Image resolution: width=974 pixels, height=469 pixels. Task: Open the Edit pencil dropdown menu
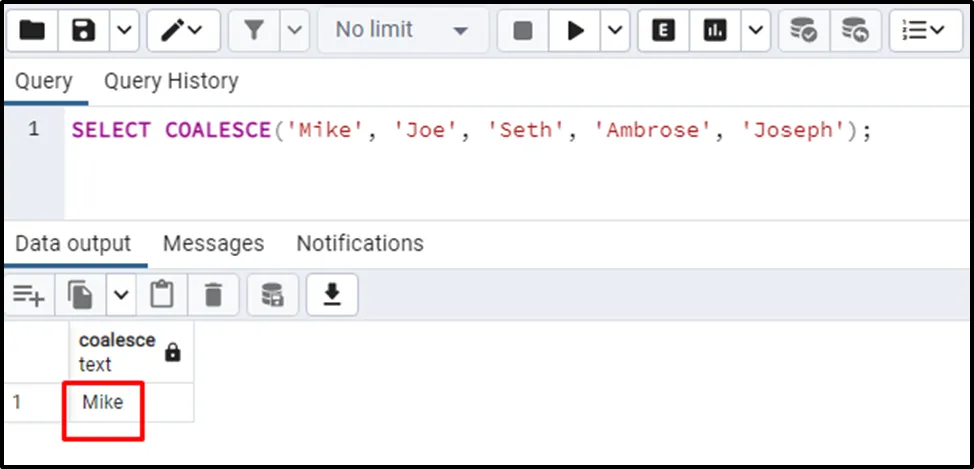pos(183,31)
